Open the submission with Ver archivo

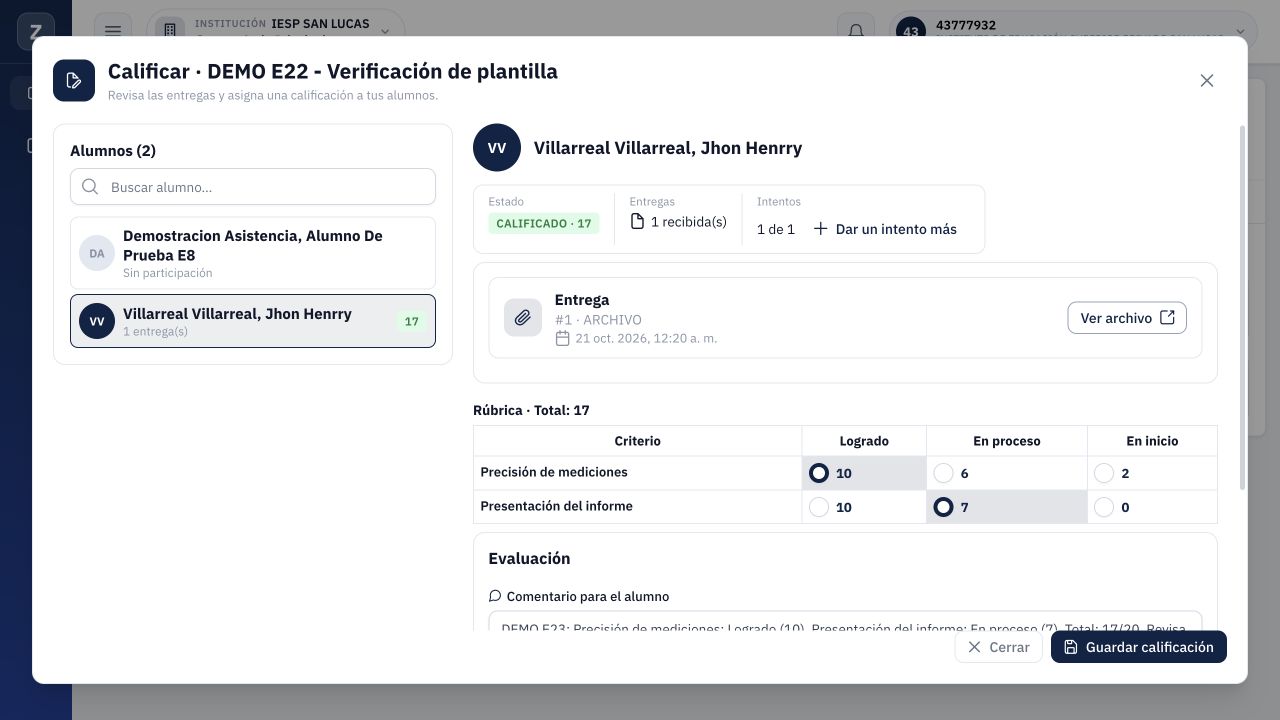(1127, 318)
